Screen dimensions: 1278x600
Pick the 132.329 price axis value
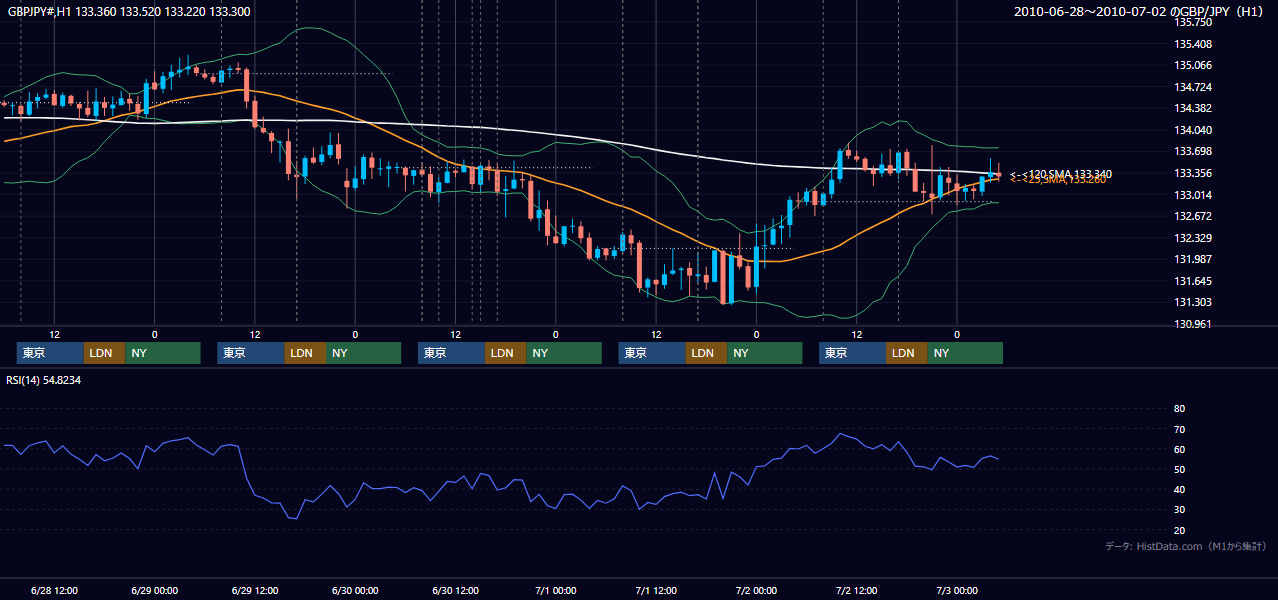[x=1193, y=238]
